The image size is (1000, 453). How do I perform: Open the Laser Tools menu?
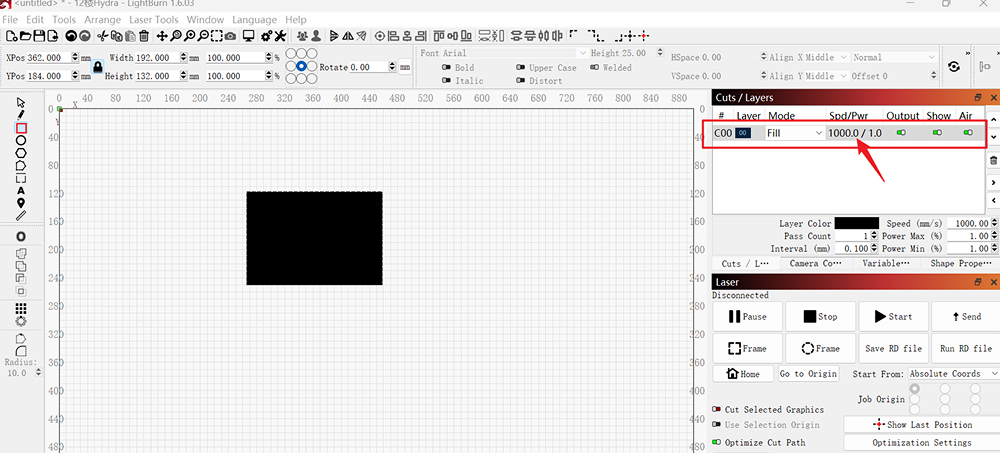[x=154, y=19]
